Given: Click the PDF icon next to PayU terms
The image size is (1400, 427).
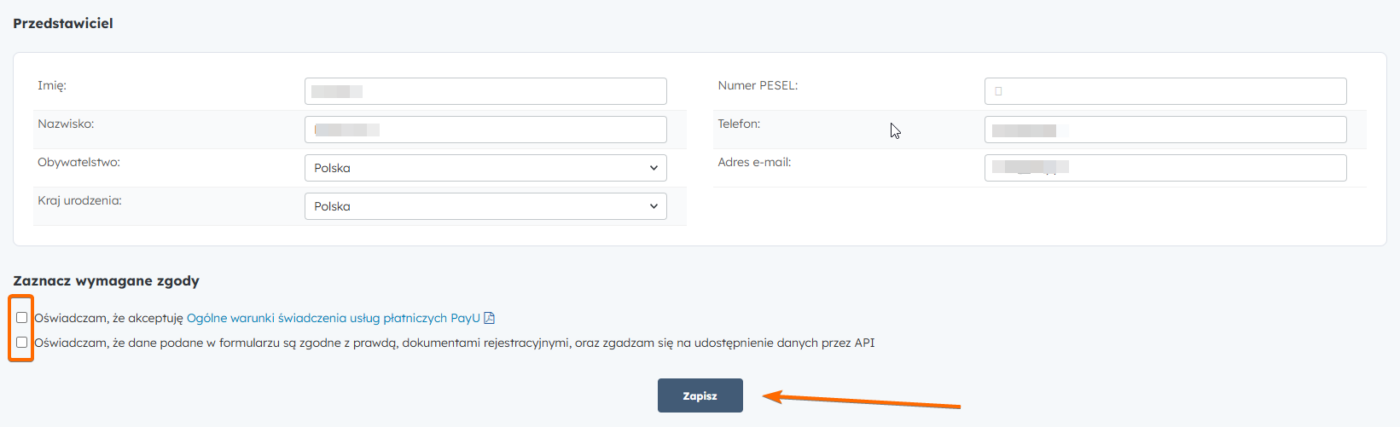Looking at the screenshot, I should (490, 318).
